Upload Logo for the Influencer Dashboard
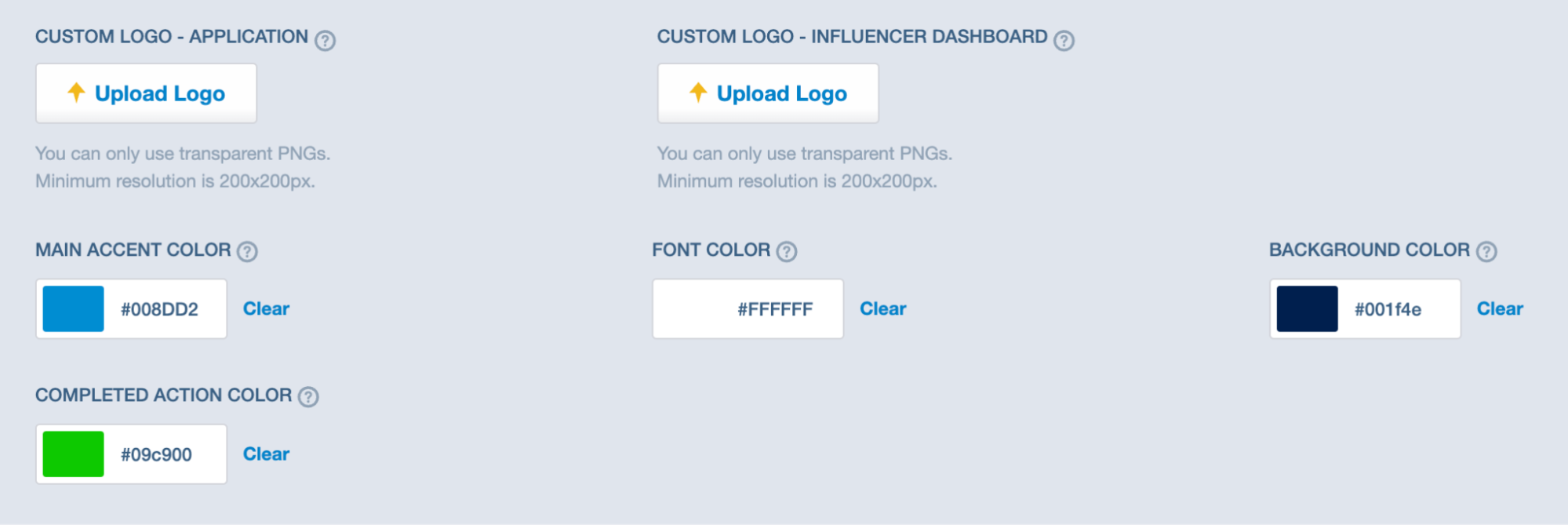Viewport: 1568px width, 525px height. [x=768, y=93]
